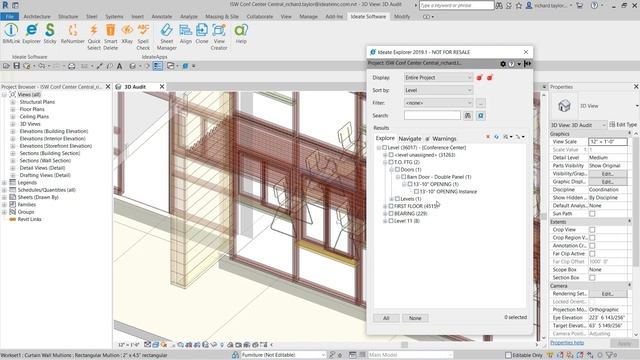Screen dimensions: 640x360
Task: Enable the Crop View checkbox
Action: coord(592,230)
